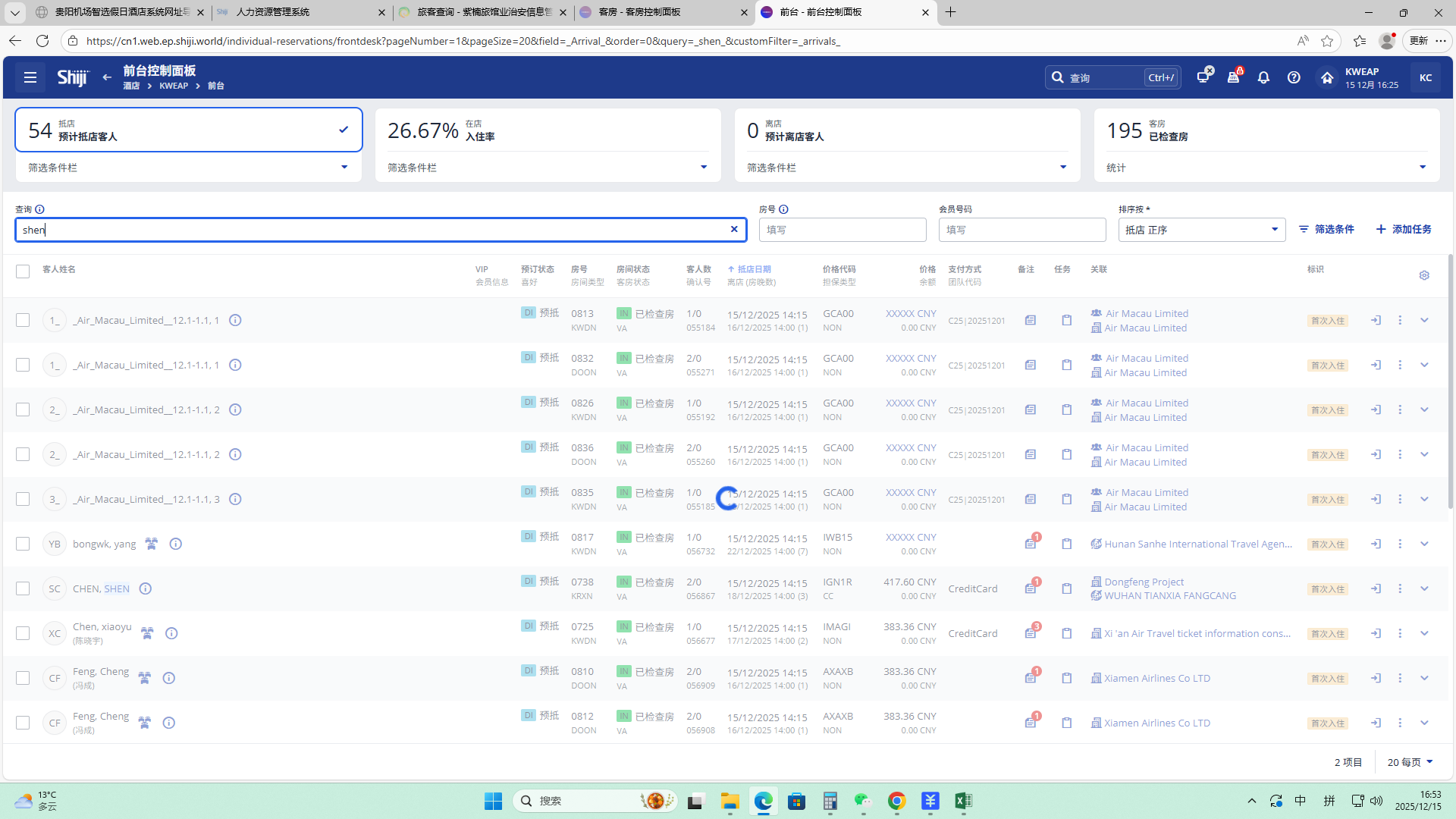The height and width of the screenshot is (819, 1456).
Task: Open notes icon for room 0817
Action: click(1031, 544)
